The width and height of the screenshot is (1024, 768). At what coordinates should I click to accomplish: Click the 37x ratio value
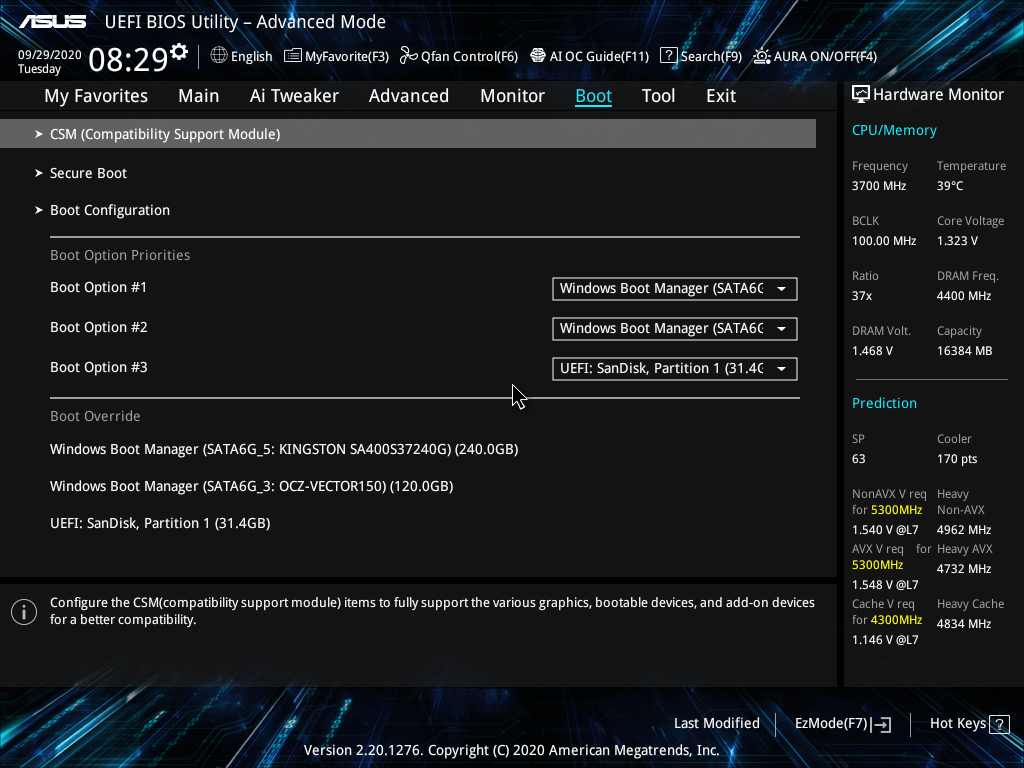click(x=862, y=296)
